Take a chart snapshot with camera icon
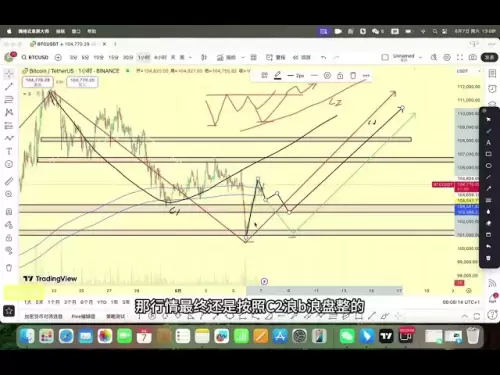The image size is (500, 375). coord(473,57)
